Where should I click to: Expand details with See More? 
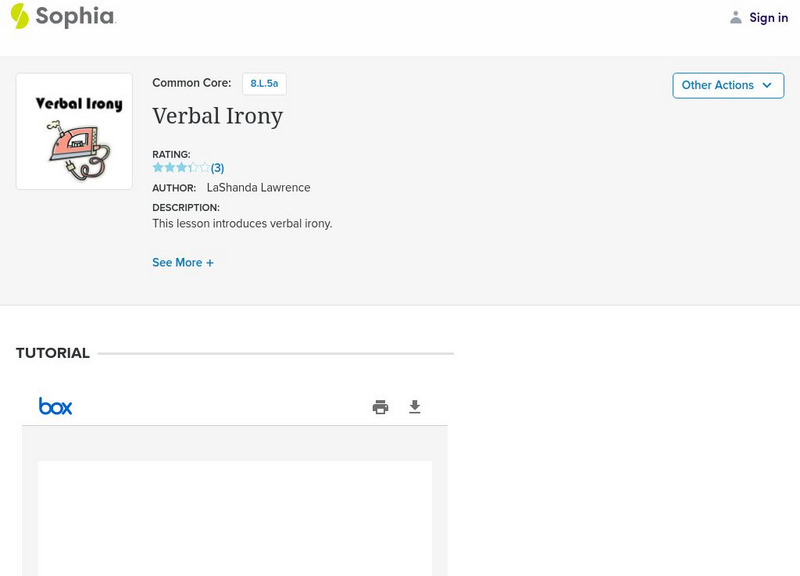(183, 263)
